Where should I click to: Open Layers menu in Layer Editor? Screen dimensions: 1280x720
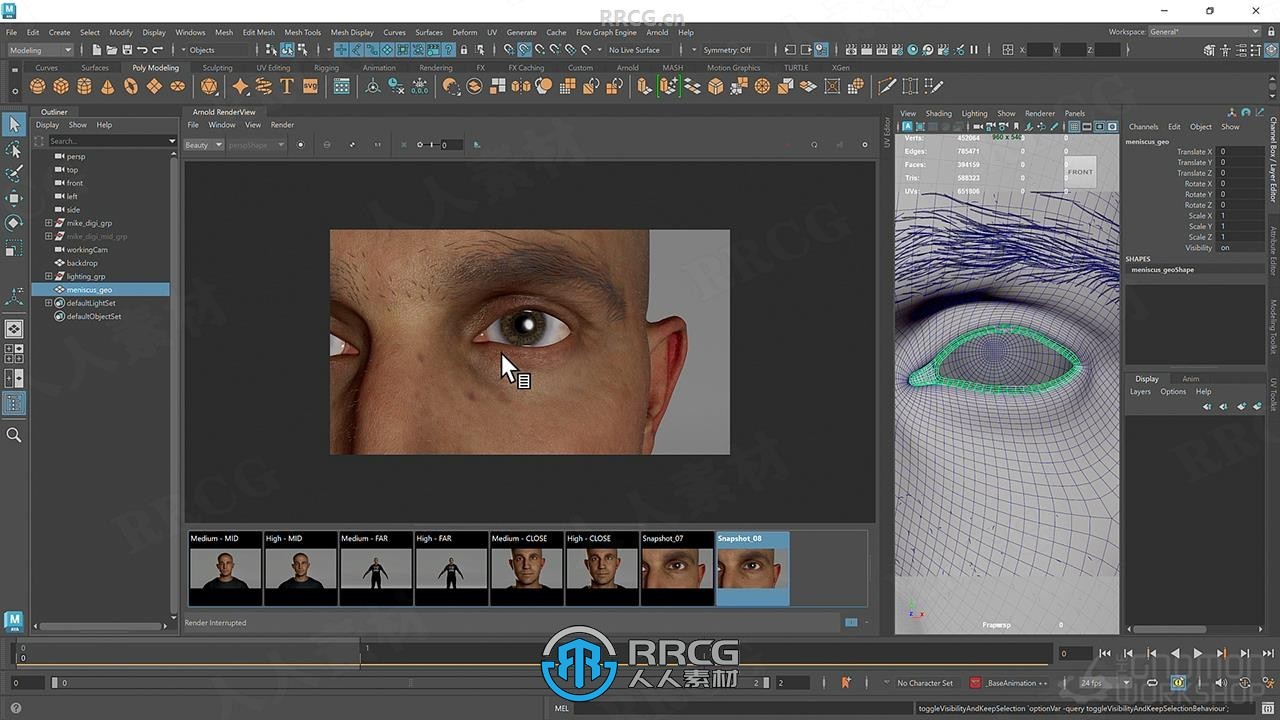[x=1140, y=392]
